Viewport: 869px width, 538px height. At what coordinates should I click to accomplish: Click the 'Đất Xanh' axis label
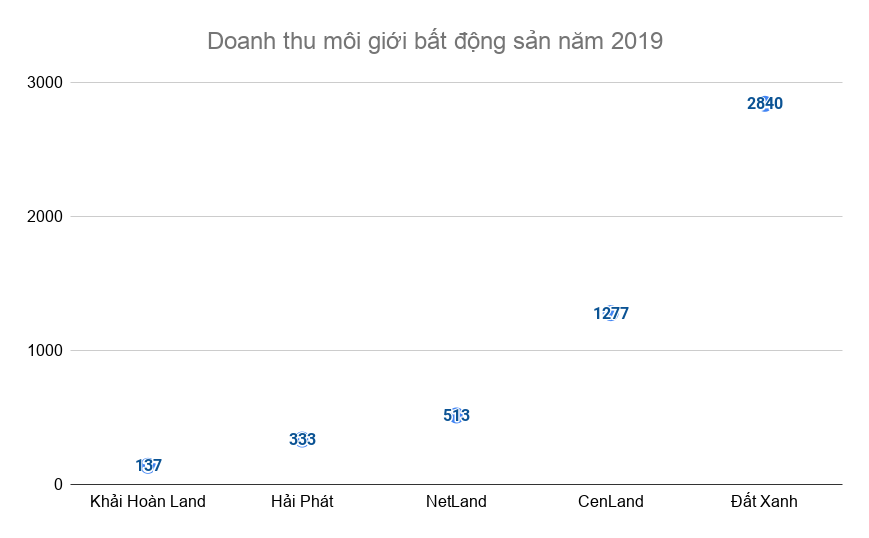click(x=764, y=501)
